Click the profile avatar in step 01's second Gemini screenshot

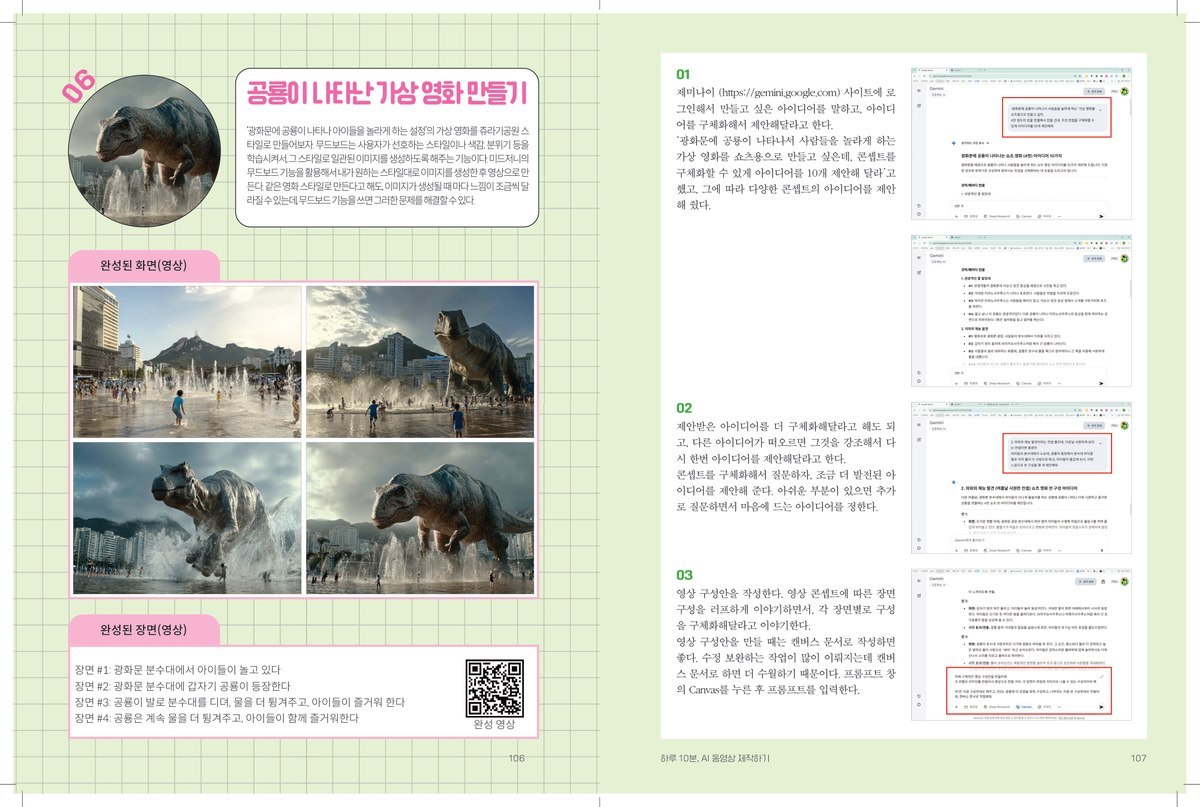[x=1124, y=259]
